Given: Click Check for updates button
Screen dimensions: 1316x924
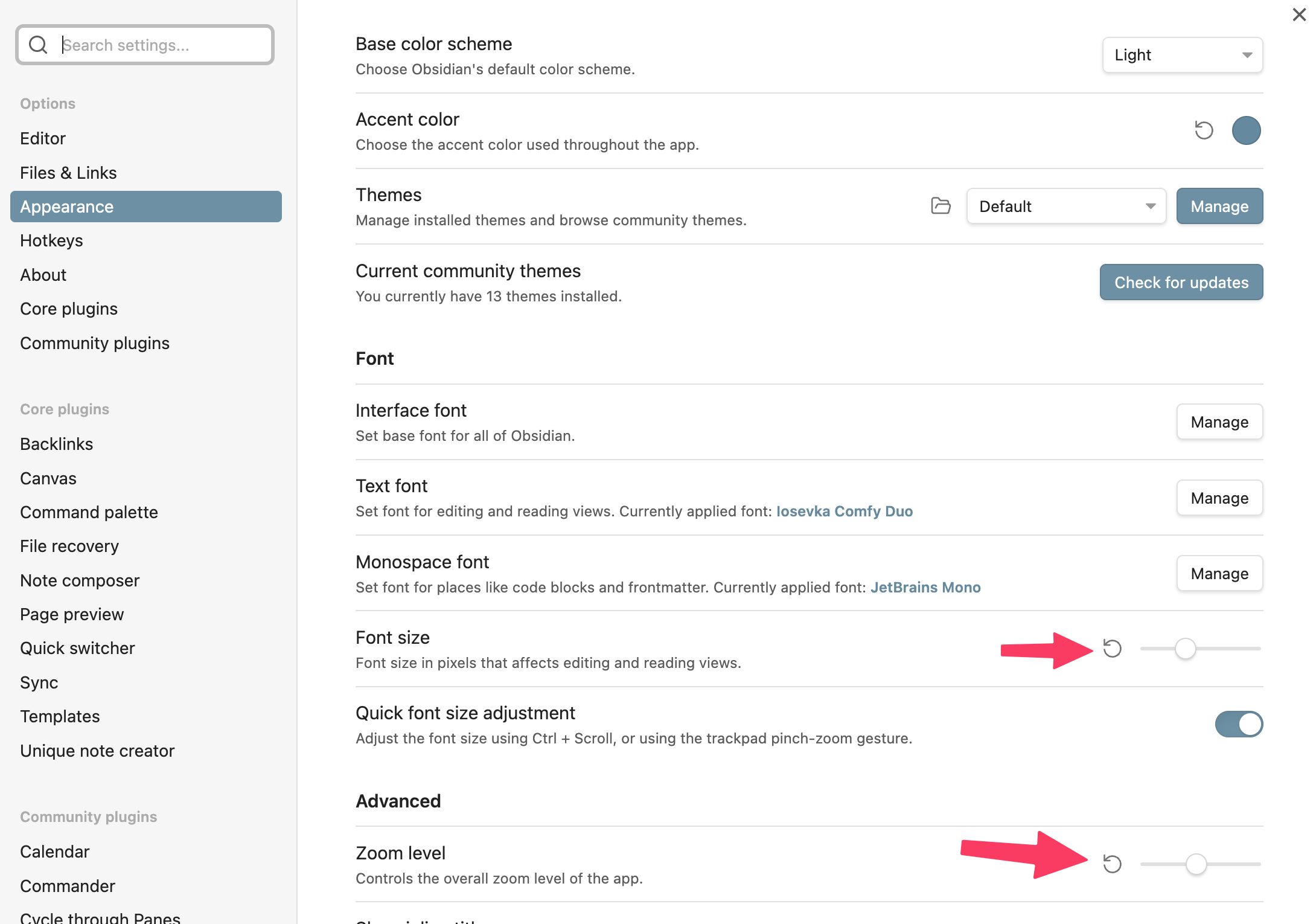Looking at the screenshot, I should tap(1181, 283).
